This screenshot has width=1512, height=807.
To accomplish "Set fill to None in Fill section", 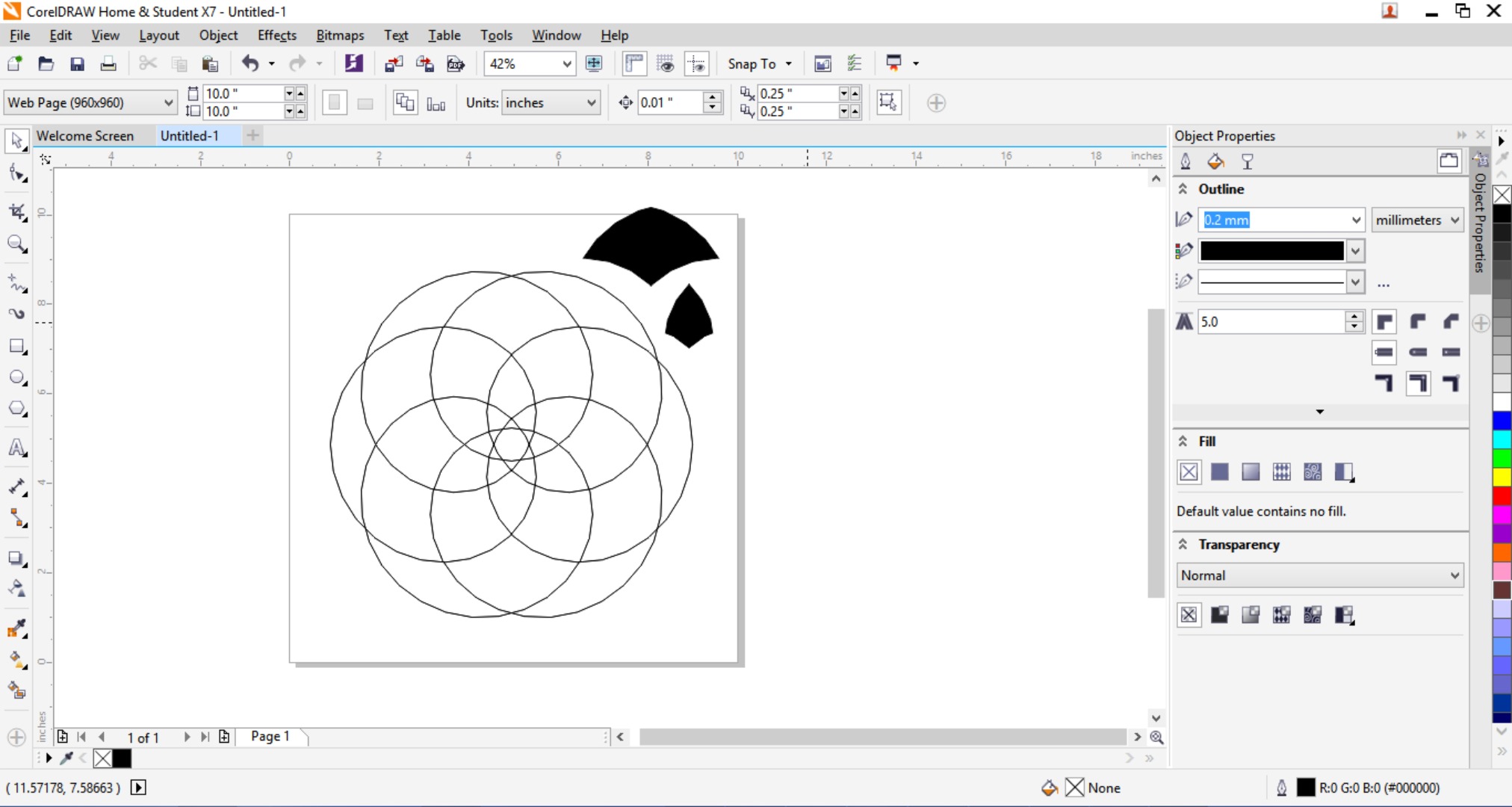I will tap(1189, 471).
